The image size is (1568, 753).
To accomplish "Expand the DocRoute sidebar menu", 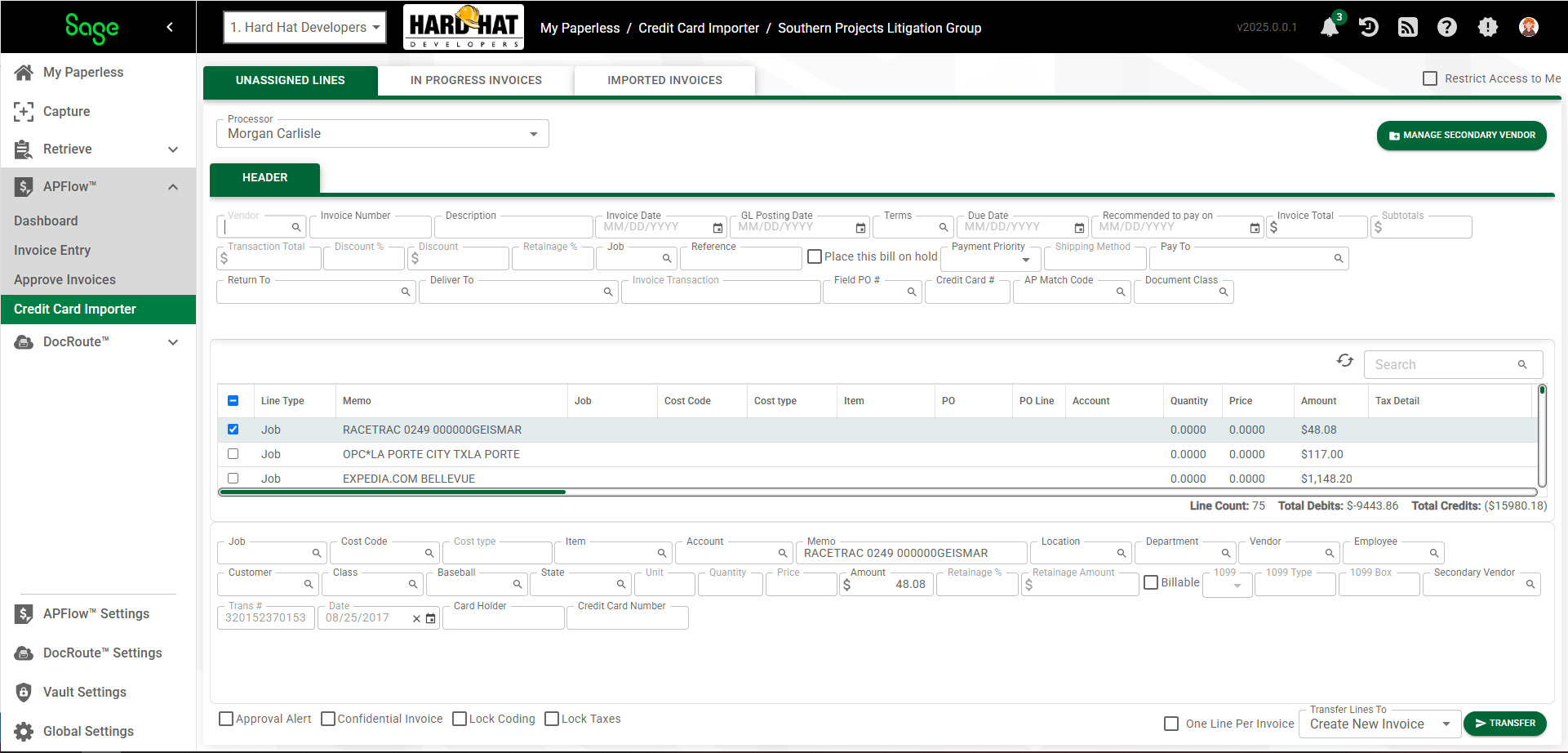I will tap(172, 342).
